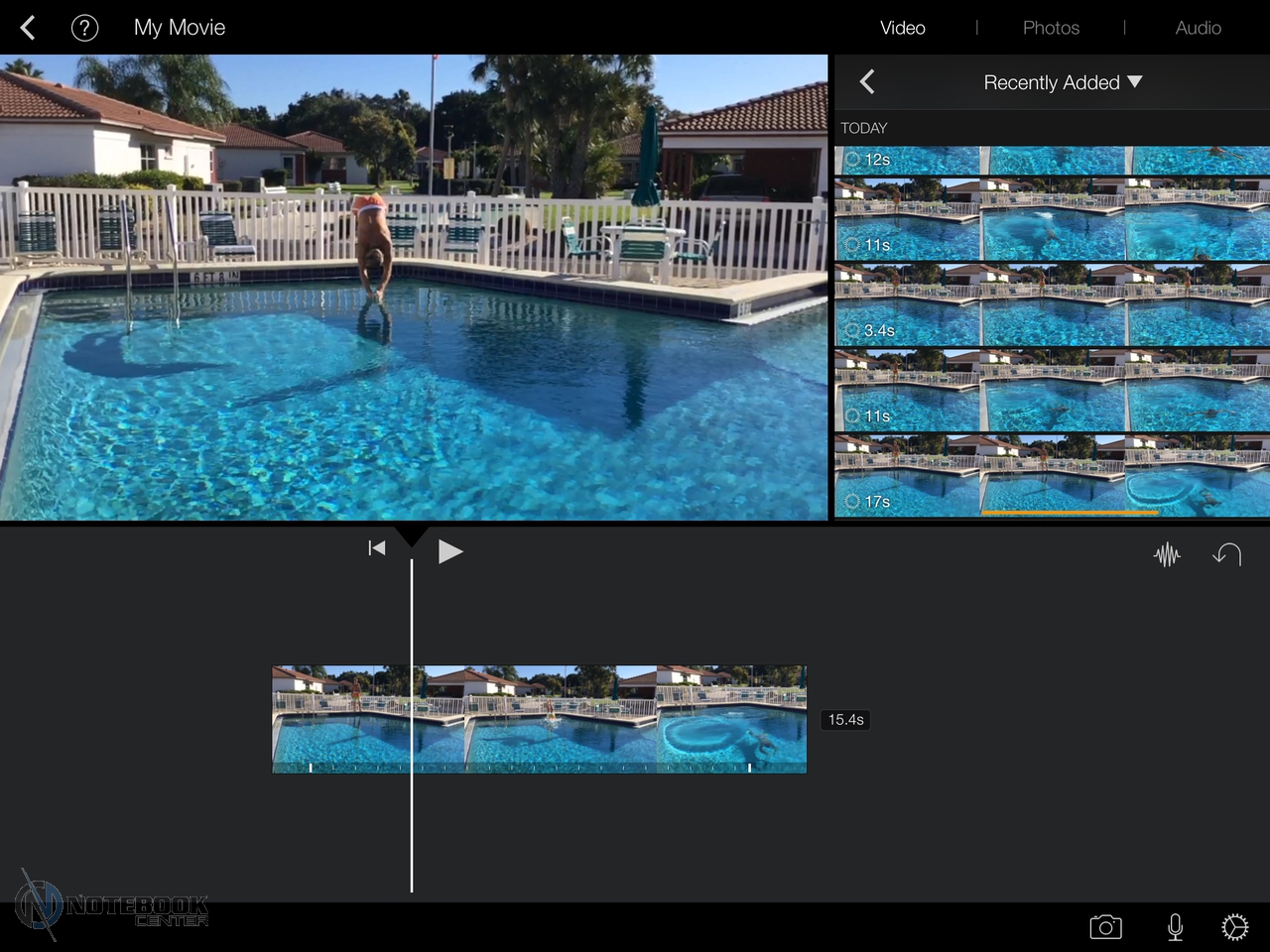The height and width of the screenshot is (952, 1270).
Task: Open the help question mark icon
Action: [x=85, y=28]
